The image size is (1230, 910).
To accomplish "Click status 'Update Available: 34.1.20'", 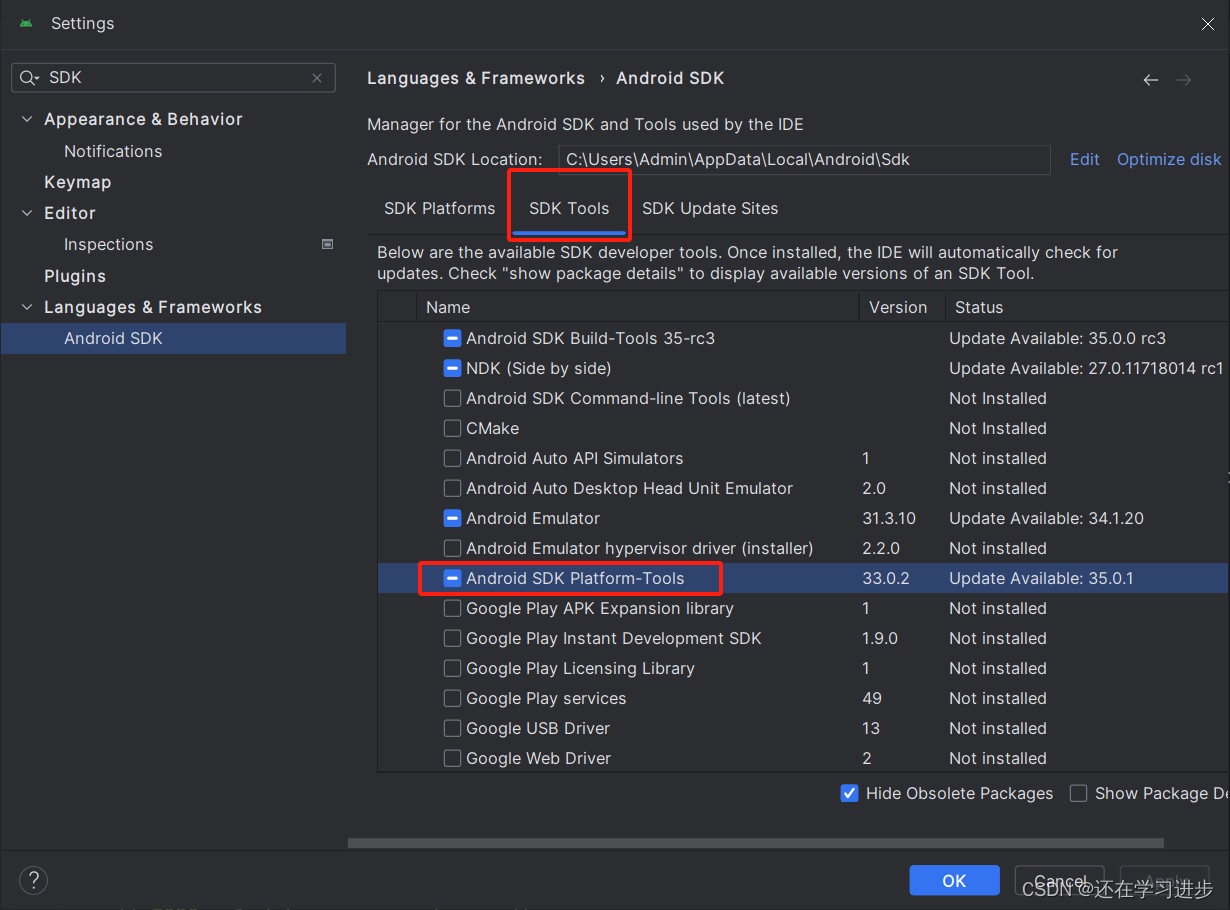I will click(1046, 518).
